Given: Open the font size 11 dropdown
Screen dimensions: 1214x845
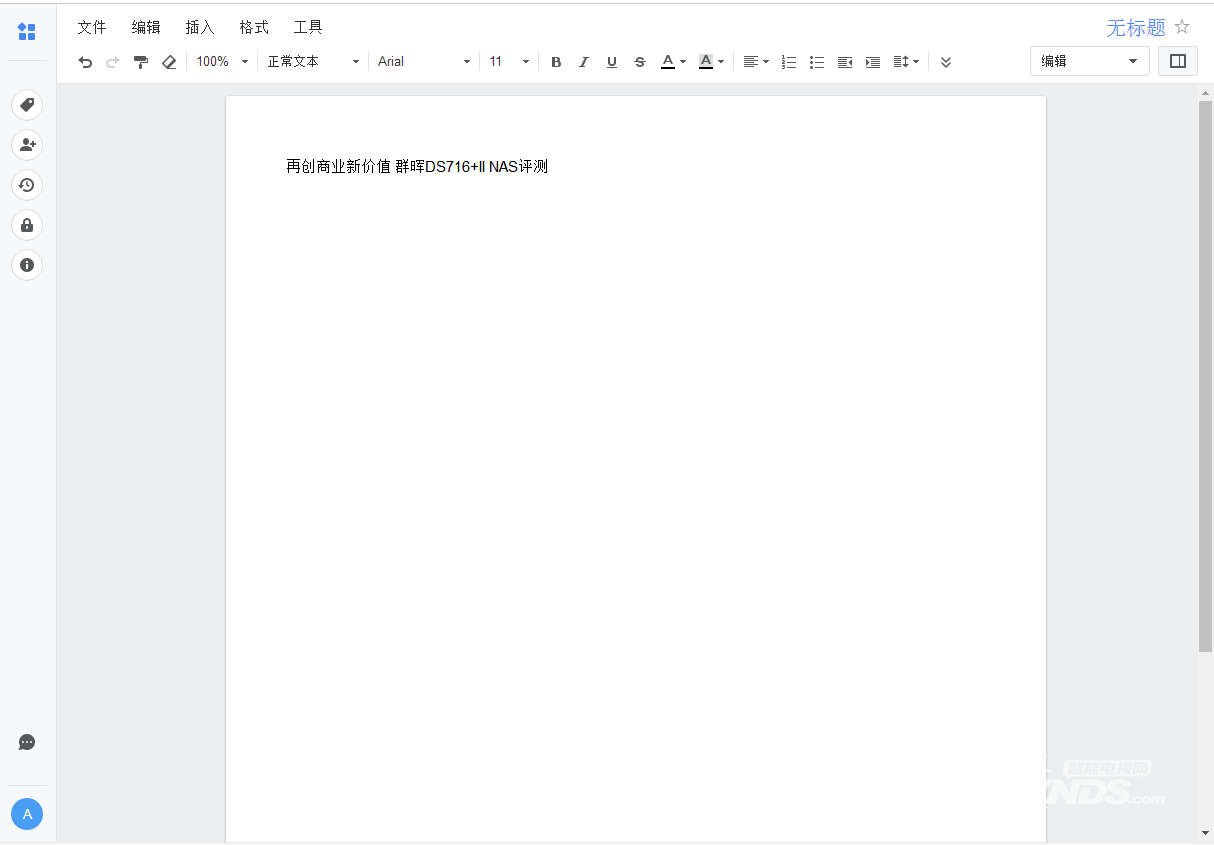Looking at the screenshot, I should (x=509, y=62).
